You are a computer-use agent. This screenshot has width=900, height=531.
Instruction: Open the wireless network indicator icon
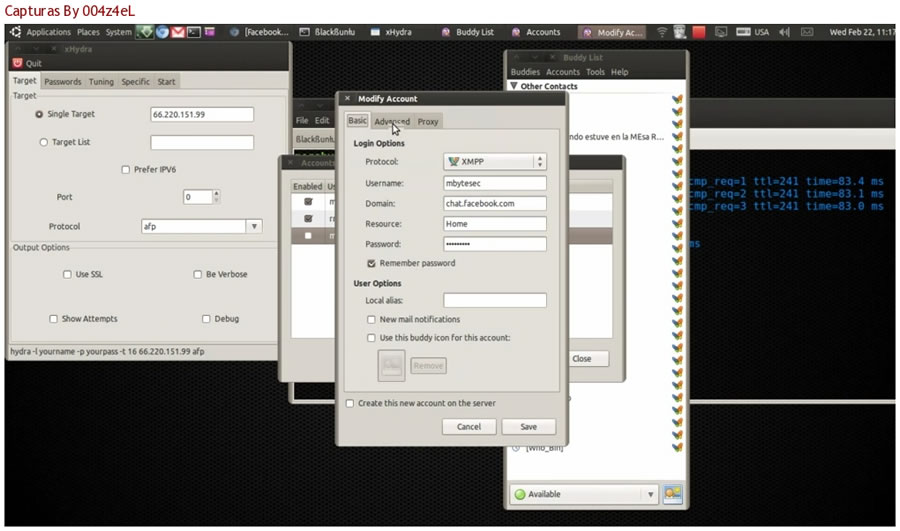point(662,32)
